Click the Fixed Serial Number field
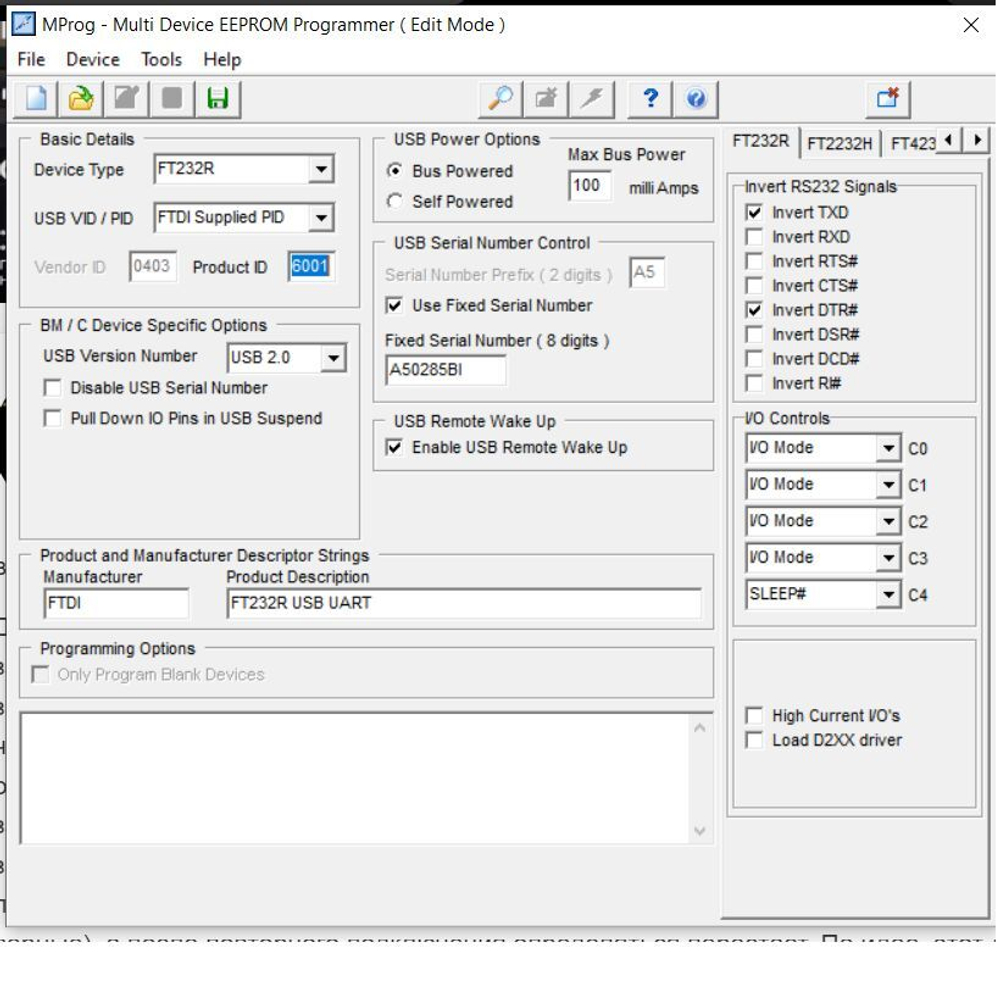Image resolution: width=1000 pixels, height=1000 pixels. point(445,369)
